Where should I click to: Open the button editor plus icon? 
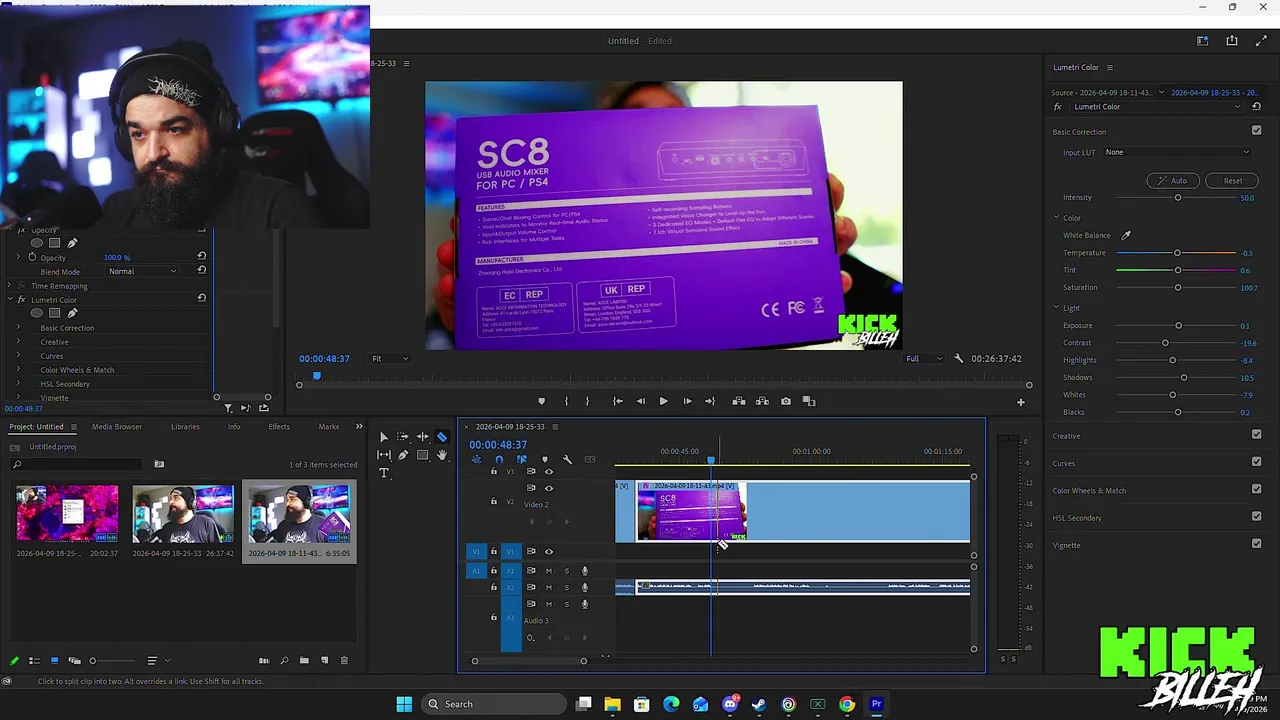1021,402
